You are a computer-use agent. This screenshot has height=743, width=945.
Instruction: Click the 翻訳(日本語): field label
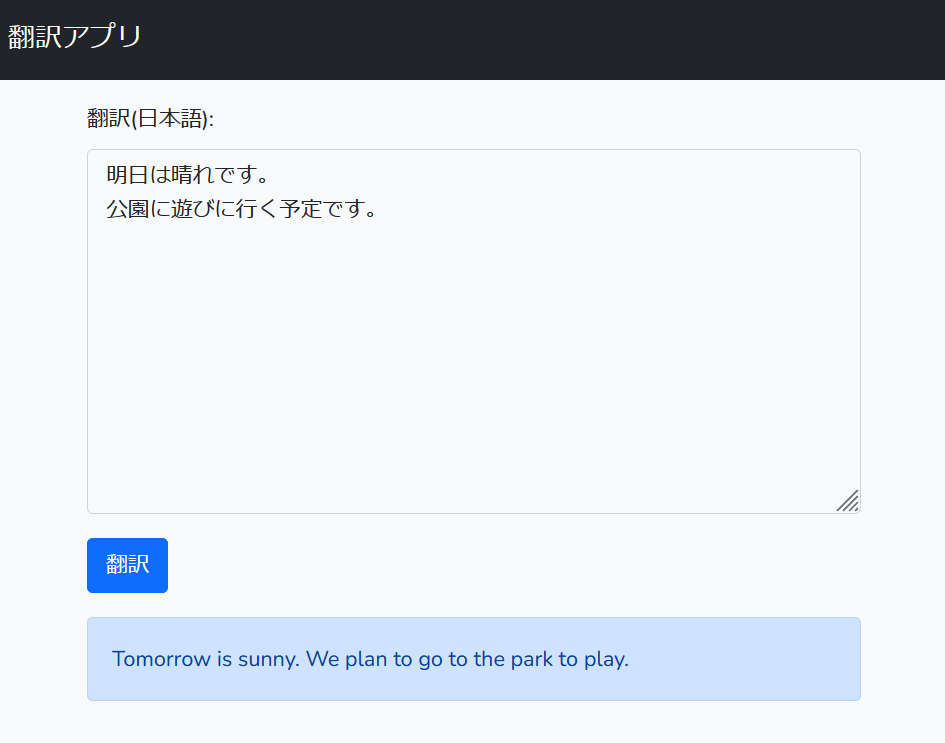(x=151, y=118)
